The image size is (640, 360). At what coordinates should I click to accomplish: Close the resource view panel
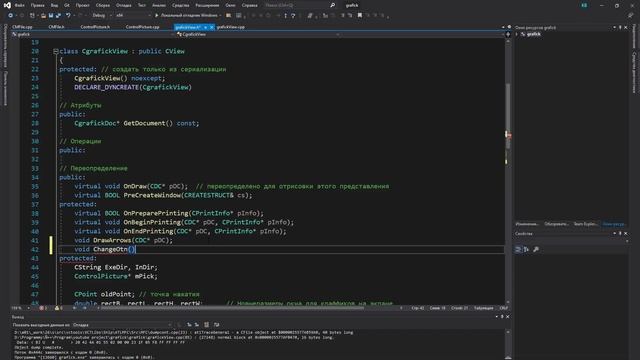tap(626, 27)
